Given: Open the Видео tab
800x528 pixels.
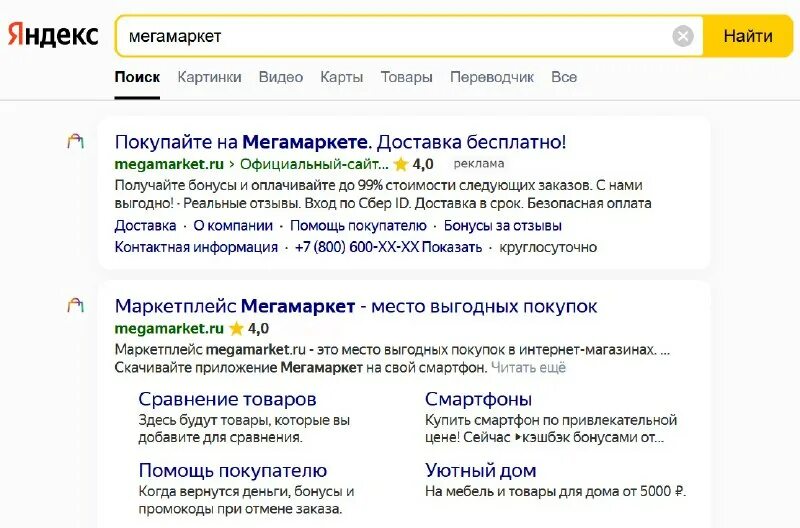Looking at the screenshot, I should click(281, 77).
